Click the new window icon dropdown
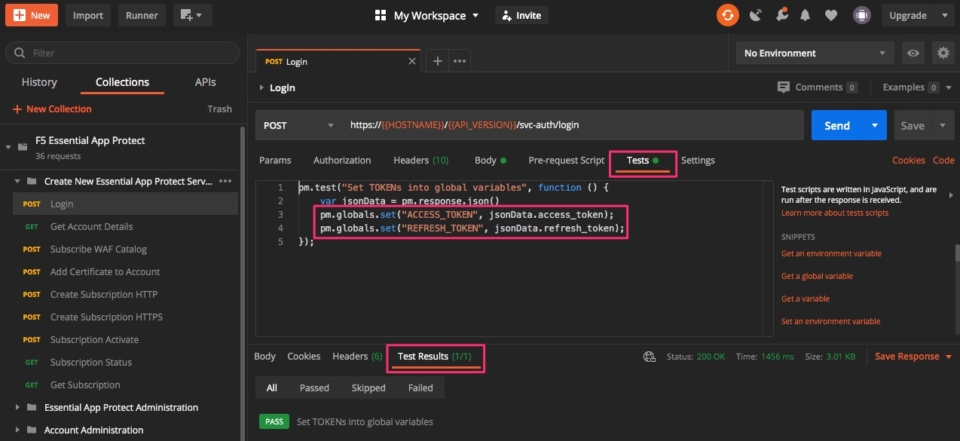Screen dimensions: 960x441 (192, 15)
